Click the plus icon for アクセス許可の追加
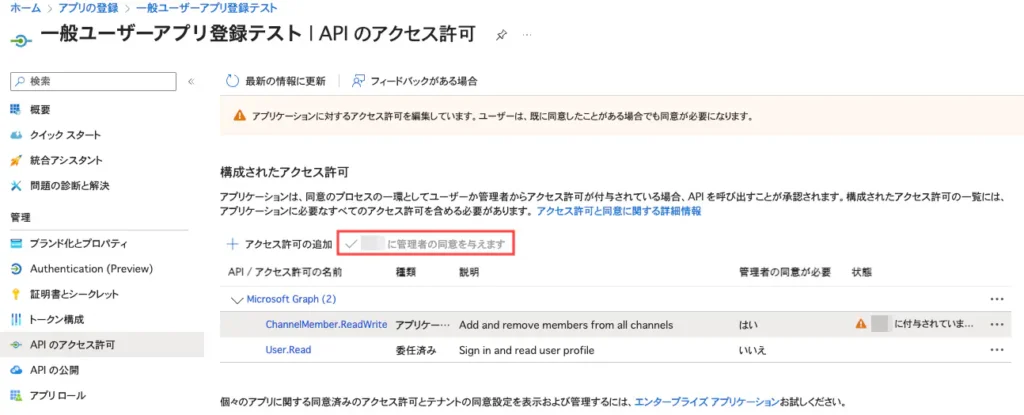Screen dimensions: 1024x415 [x=232, y=244]
